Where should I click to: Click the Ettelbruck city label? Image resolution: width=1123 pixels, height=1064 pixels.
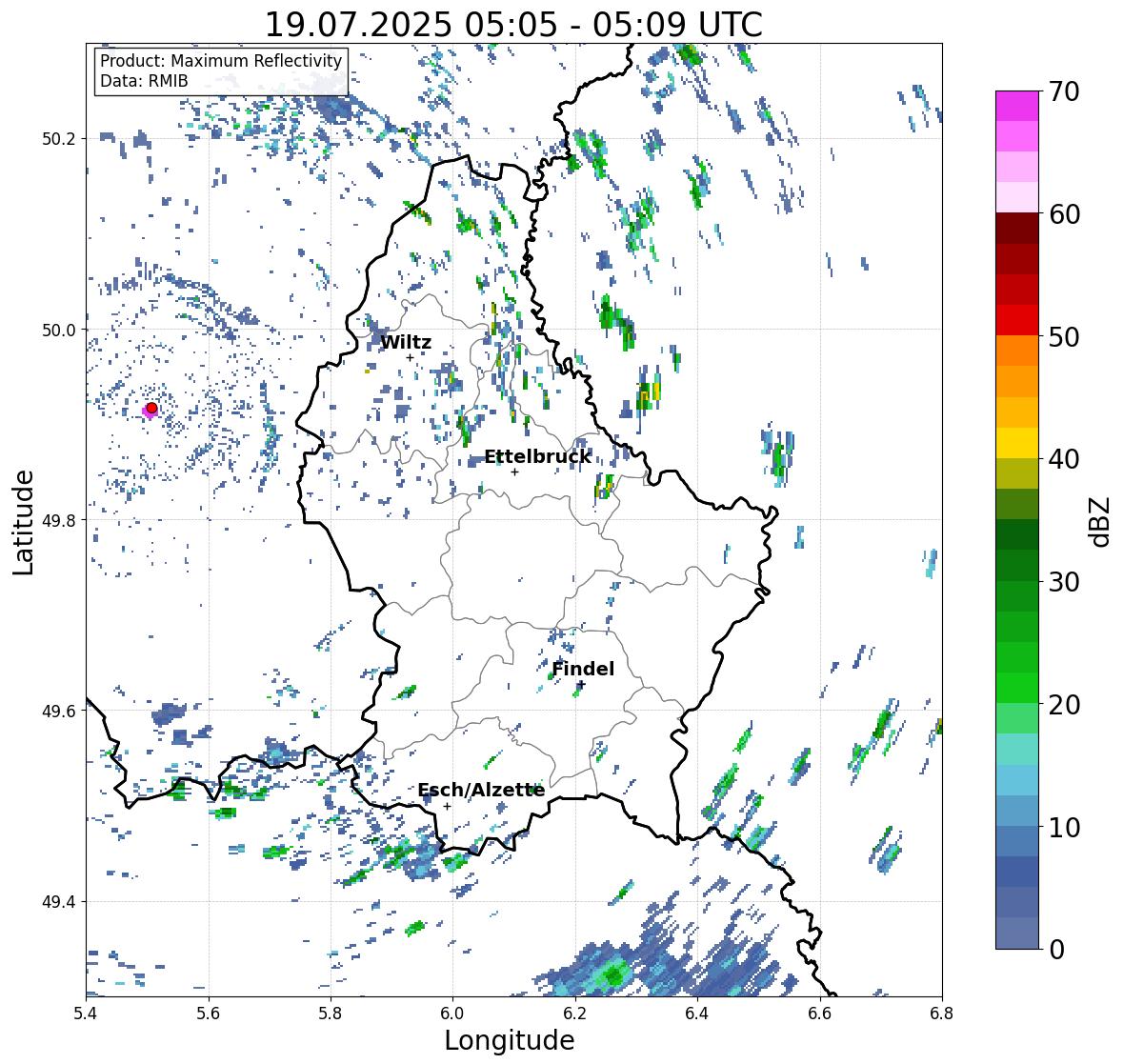[538, 456]
